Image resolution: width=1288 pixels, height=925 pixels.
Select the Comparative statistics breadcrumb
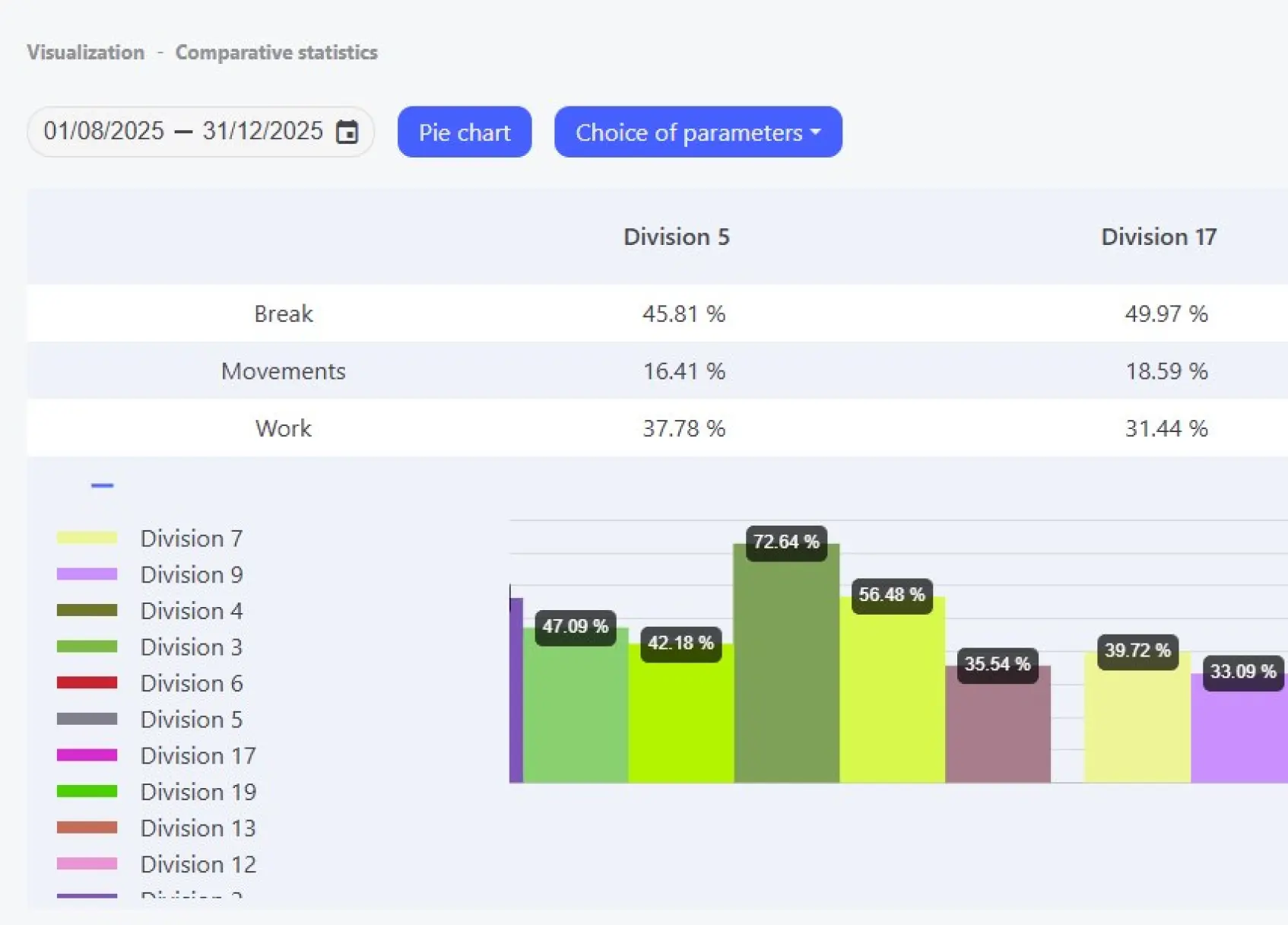click(x=277, y=52)
